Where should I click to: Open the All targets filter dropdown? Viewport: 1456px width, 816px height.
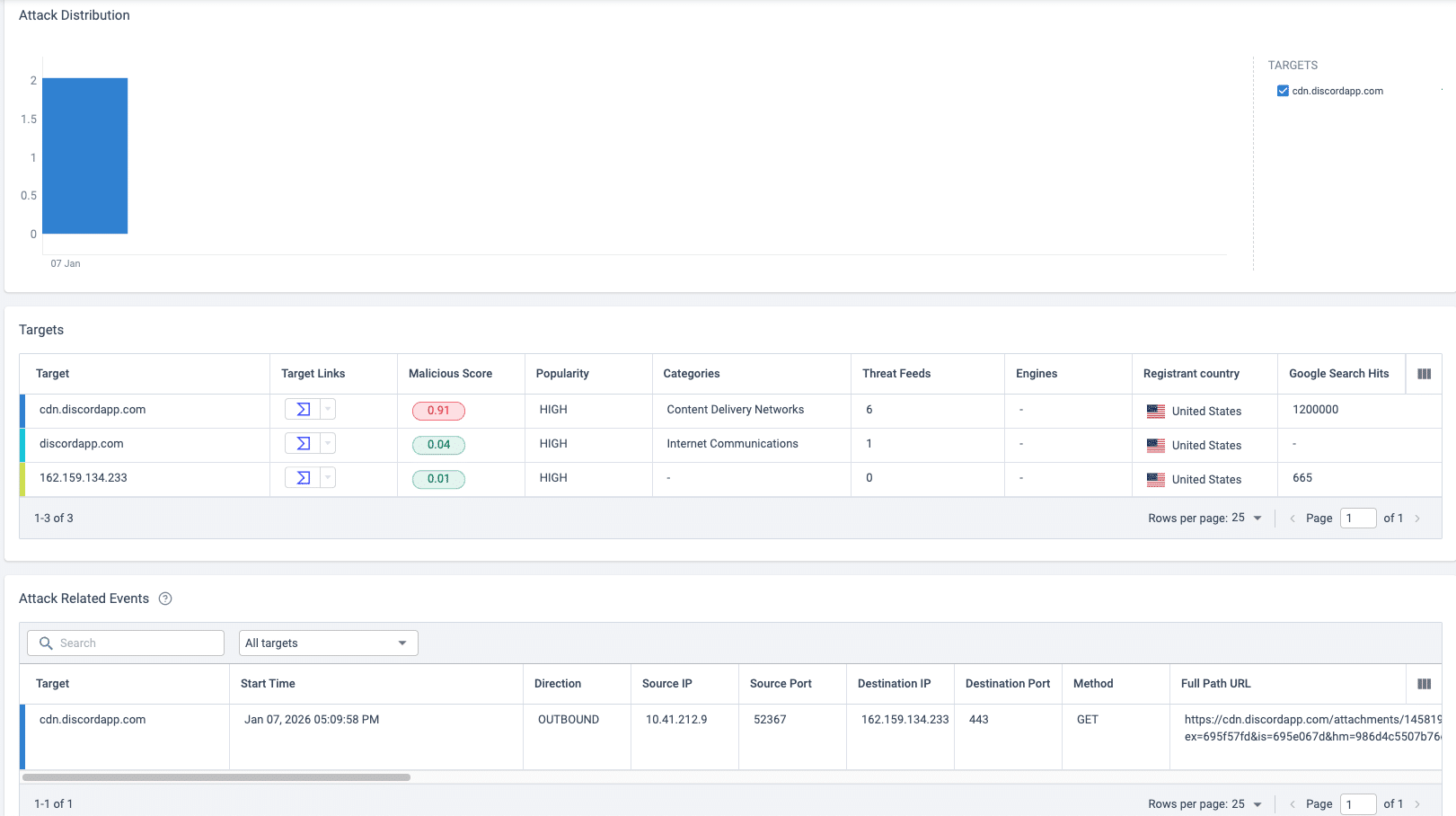[328, 643]
